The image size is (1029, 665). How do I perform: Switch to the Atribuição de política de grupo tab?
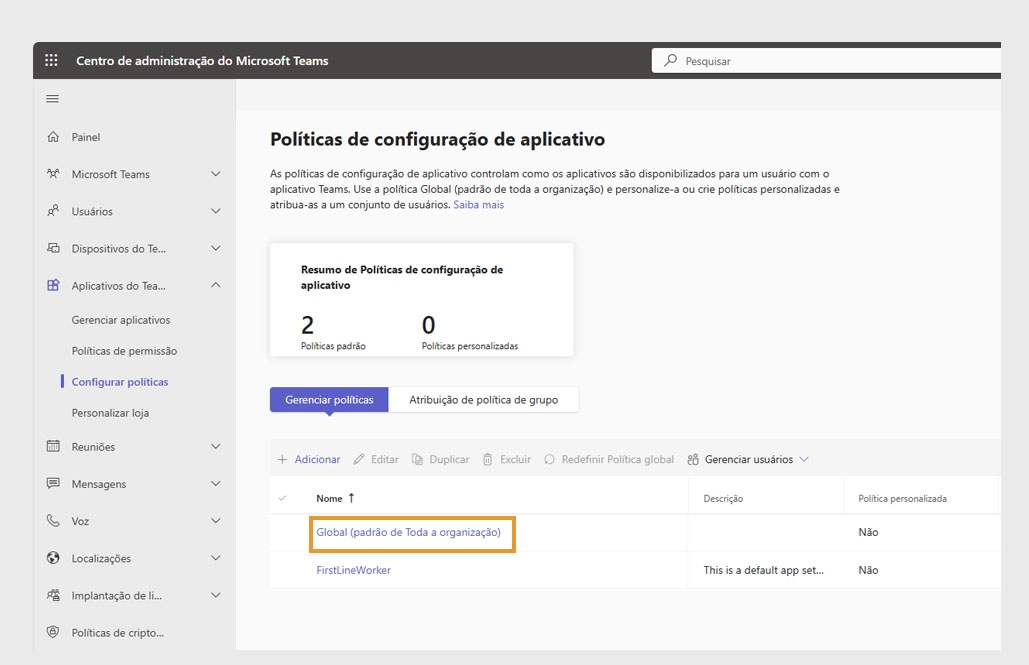pos(484,399)
